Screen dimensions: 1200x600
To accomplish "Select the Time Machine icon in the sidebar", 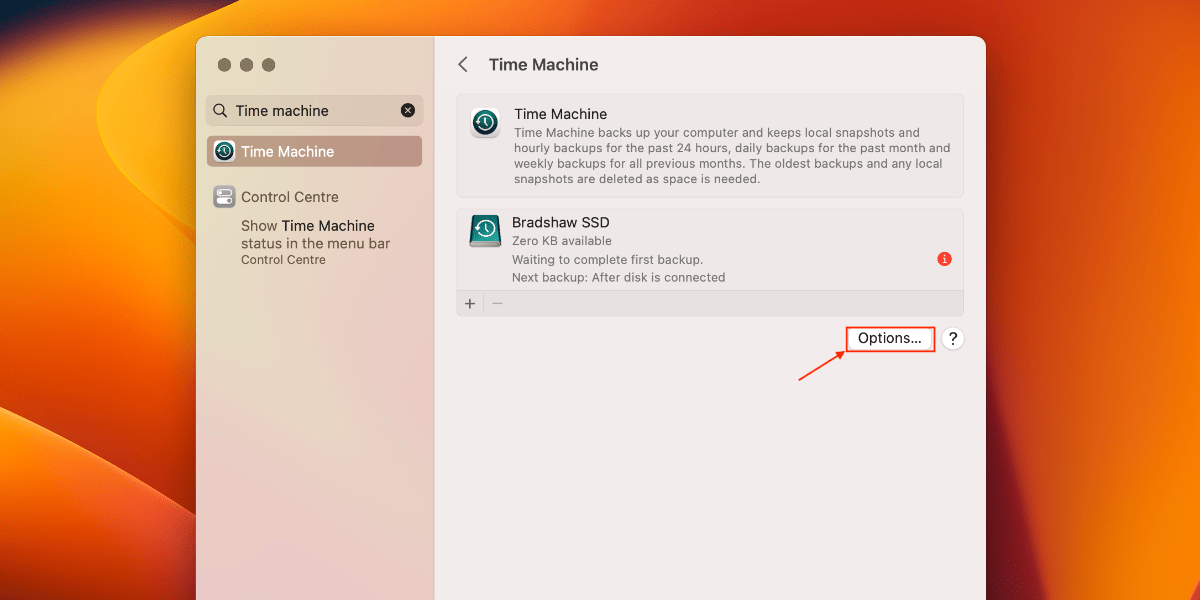I will tap(222, 150).
